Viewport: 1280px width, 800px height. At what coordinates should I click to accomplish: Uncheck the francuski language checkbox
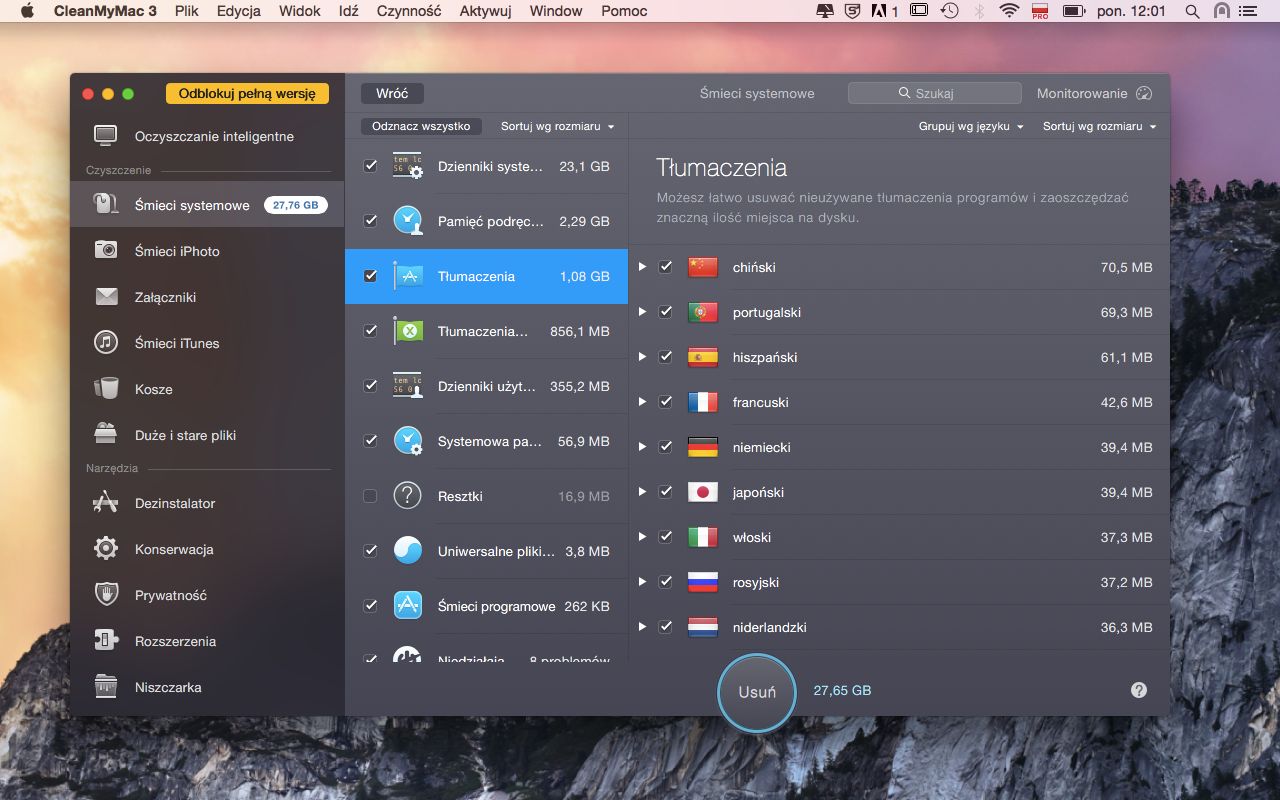(666, 402)
